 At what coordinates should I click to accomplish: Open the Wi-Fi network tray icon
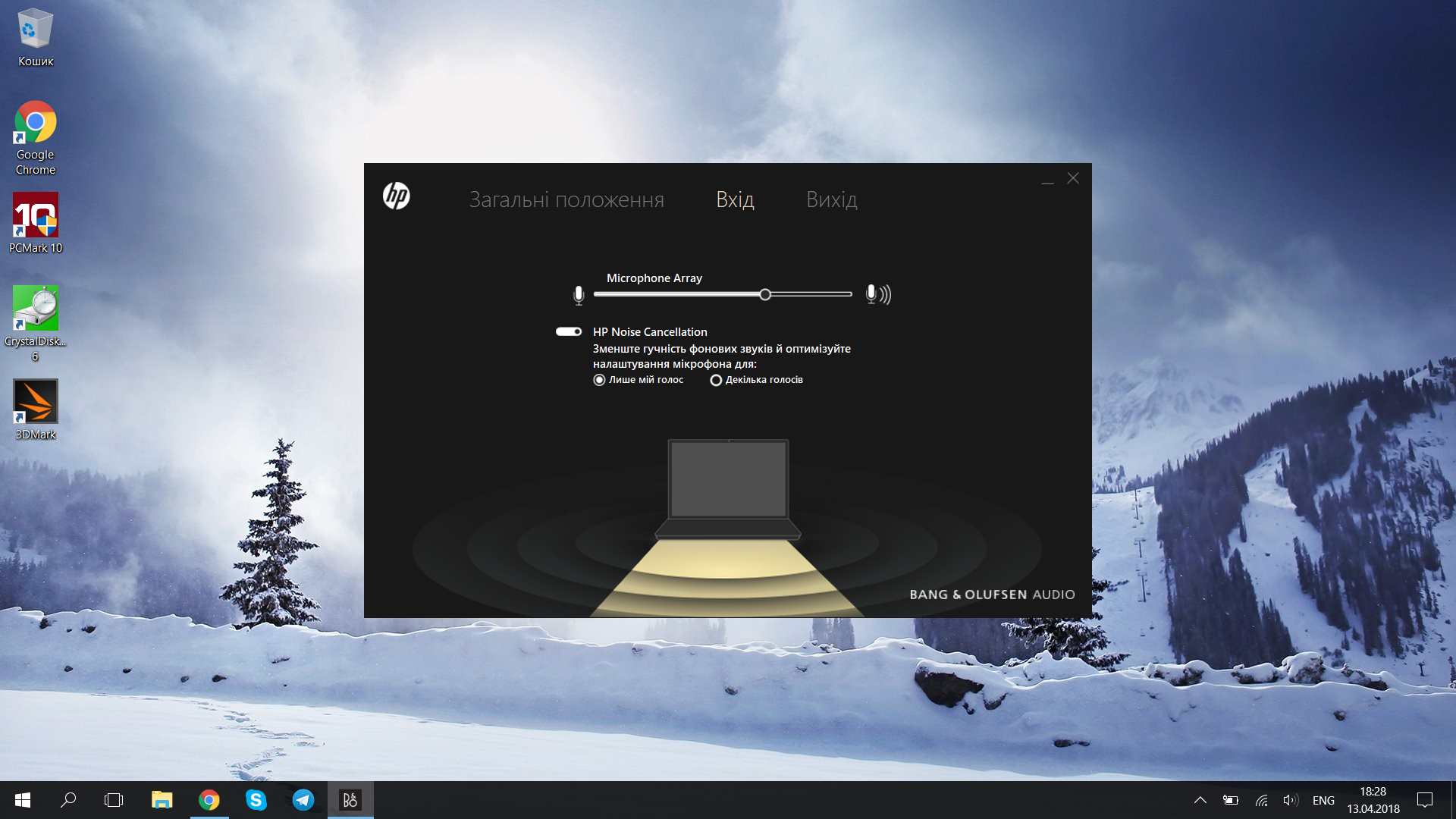[1262, 800]
